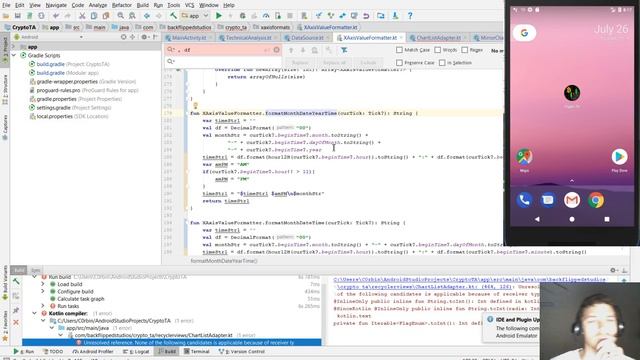This screenshot has height=360, width=640.
Task: Click Build panel settings gear icon
Action: pyautogui.click(x=613, y=270)
